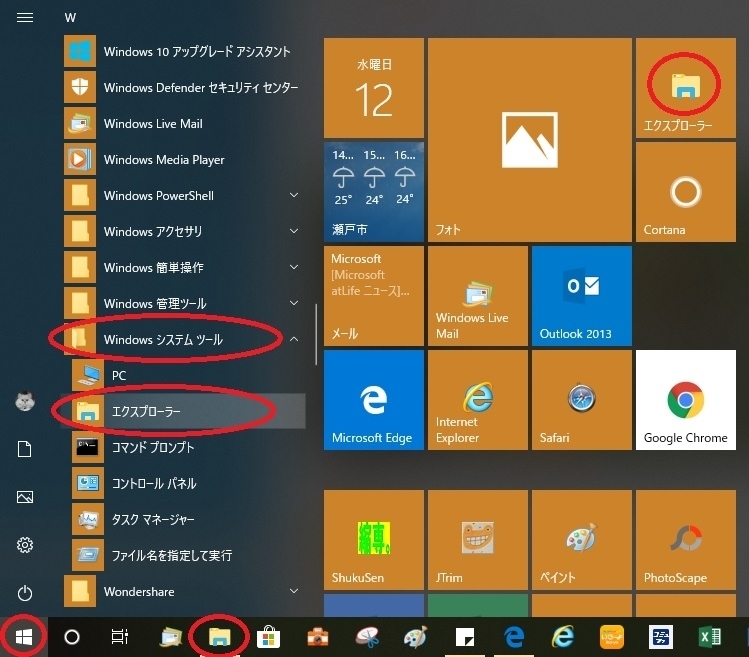Launch the Google Chrome tile
The height and width of the screenshot is (657, 749).
686,400
